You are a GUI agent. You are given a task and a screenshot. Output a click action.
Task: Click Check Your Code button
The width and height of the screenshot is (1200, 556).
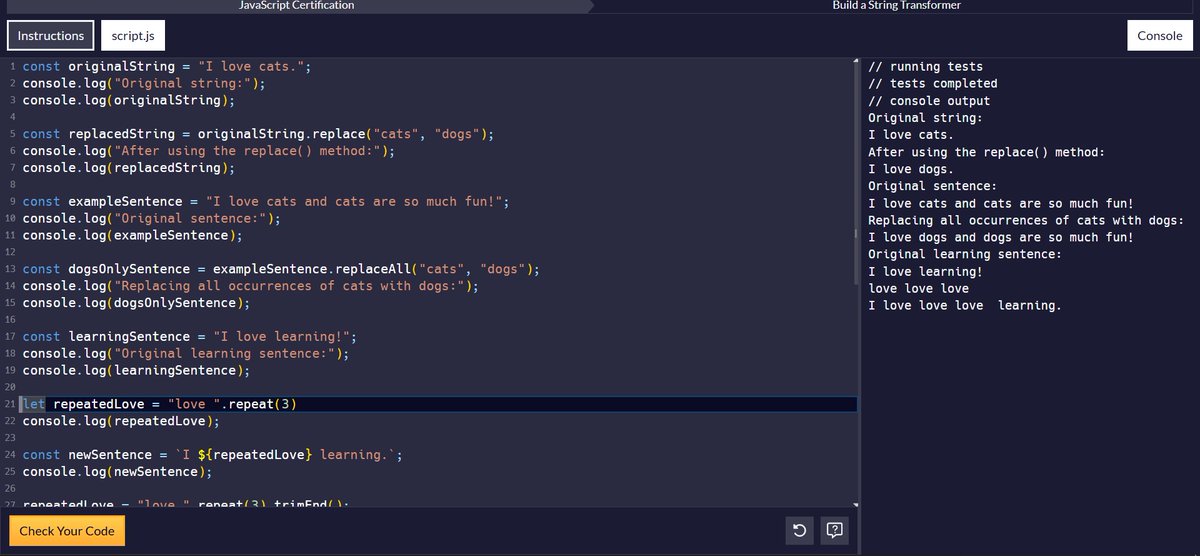pos(67,531)
